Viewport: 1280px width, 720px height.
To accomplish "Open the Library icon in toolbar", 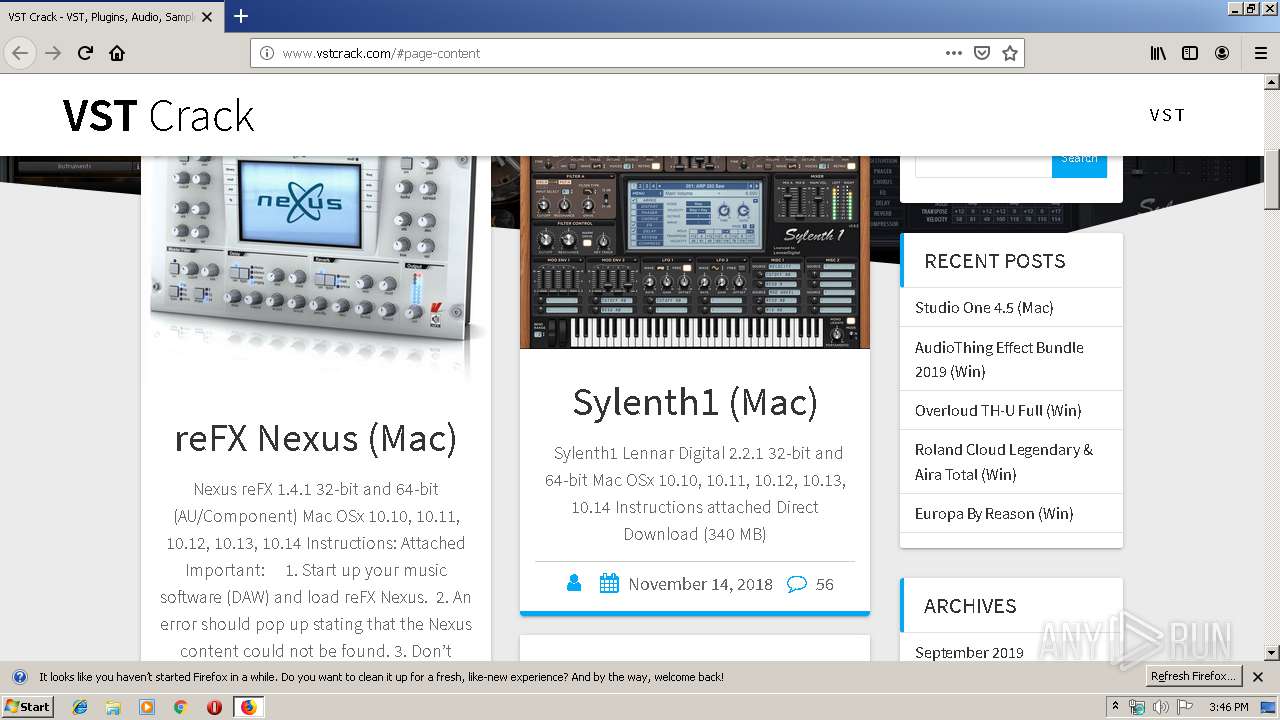I will coord(1158,53).
